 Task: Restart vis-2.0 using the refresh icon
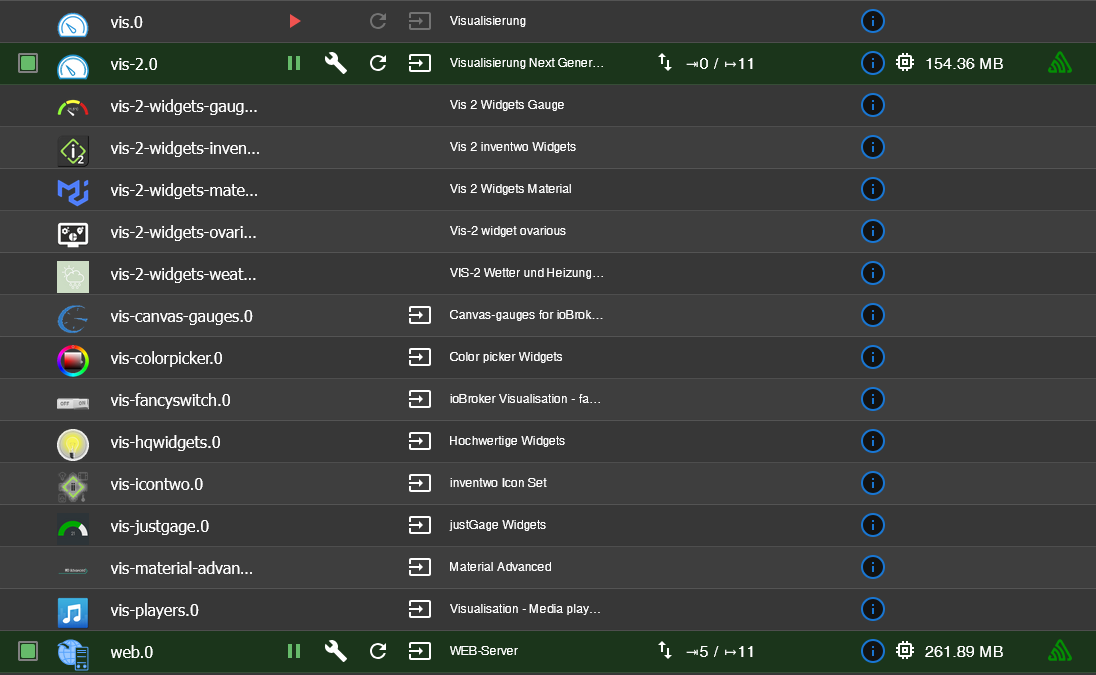tap(377, 62)
